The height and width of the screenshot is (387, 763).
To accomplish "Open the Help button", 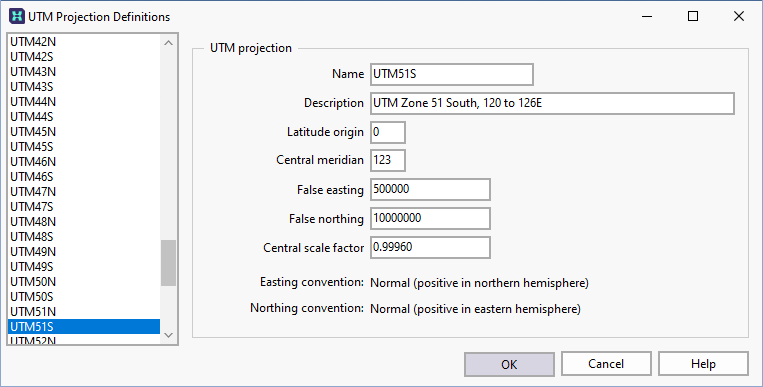I will point(703,364).
